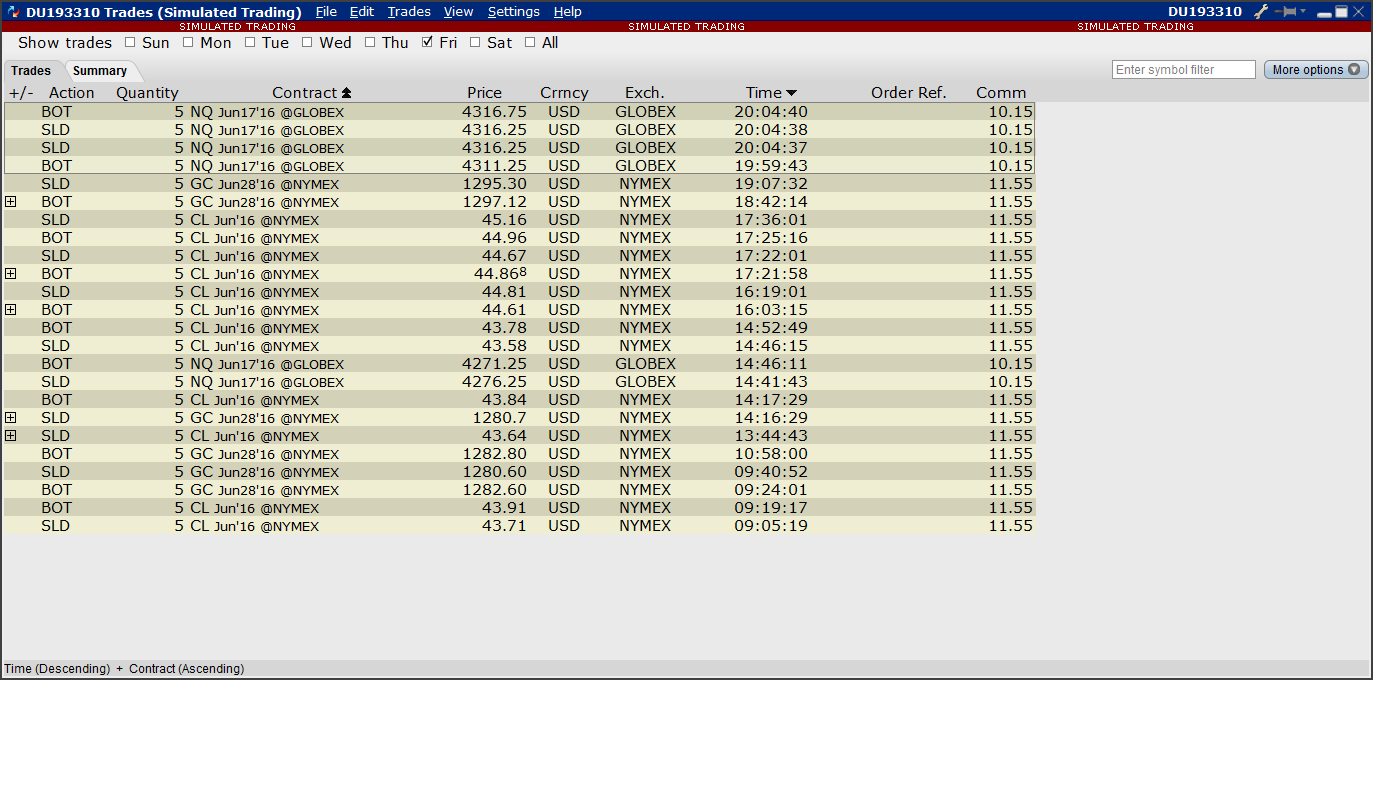Select the NQ price 4271.25 cell

pos(494,364)
